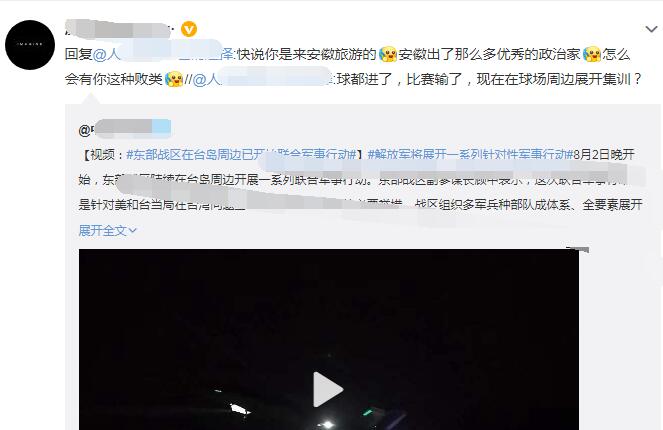This screenshot has width=663, height=430.
Task: Click crying emoji after 安徽旅游的
Action: point(388,54)
